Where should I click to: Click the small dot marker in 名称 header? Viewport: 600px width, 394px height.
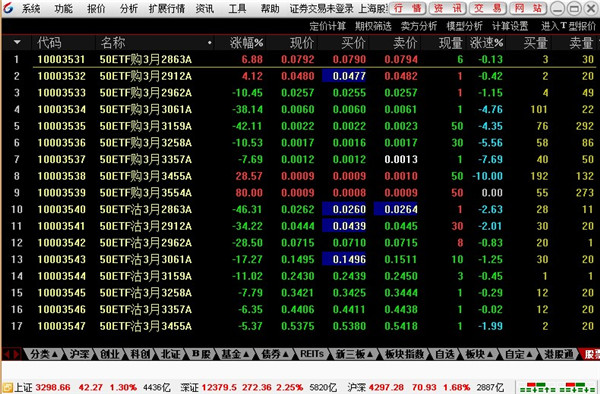point(209,43)
